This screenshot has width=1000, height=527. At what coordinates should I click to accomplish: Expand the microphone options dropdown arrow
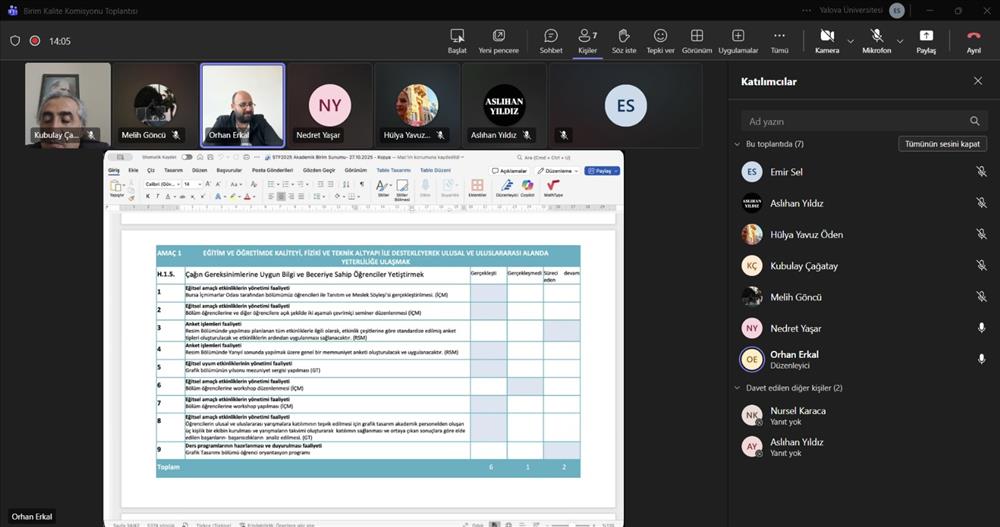[899, 41]
